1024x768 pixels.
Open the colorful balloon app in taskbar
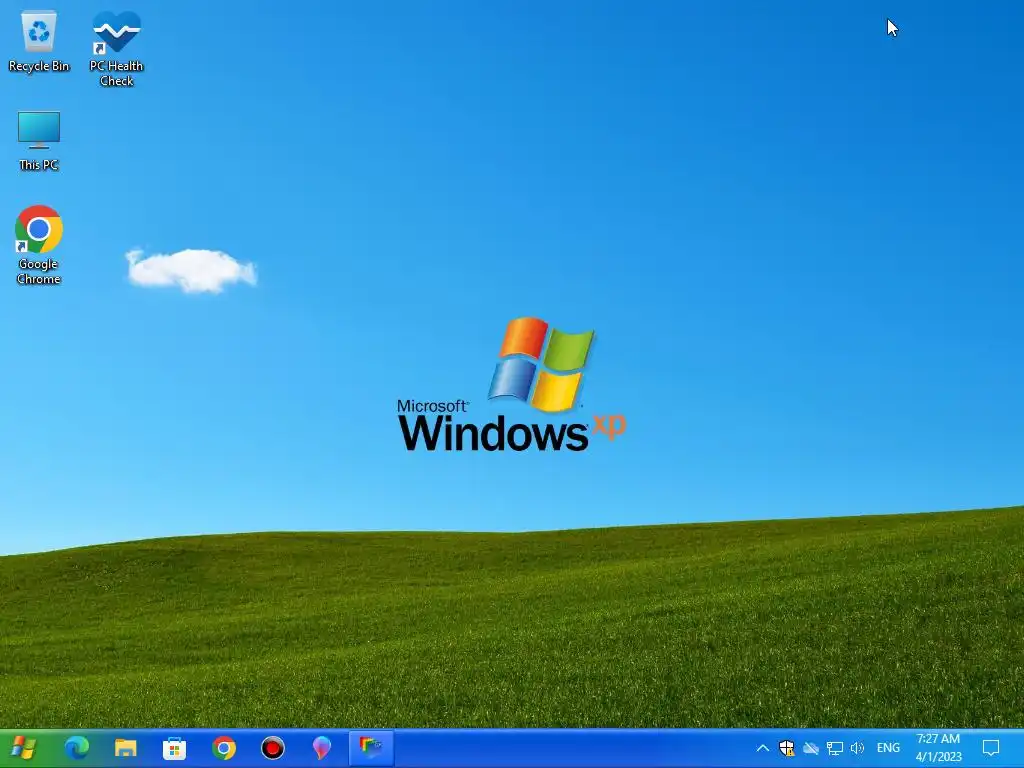coord(321,748)
